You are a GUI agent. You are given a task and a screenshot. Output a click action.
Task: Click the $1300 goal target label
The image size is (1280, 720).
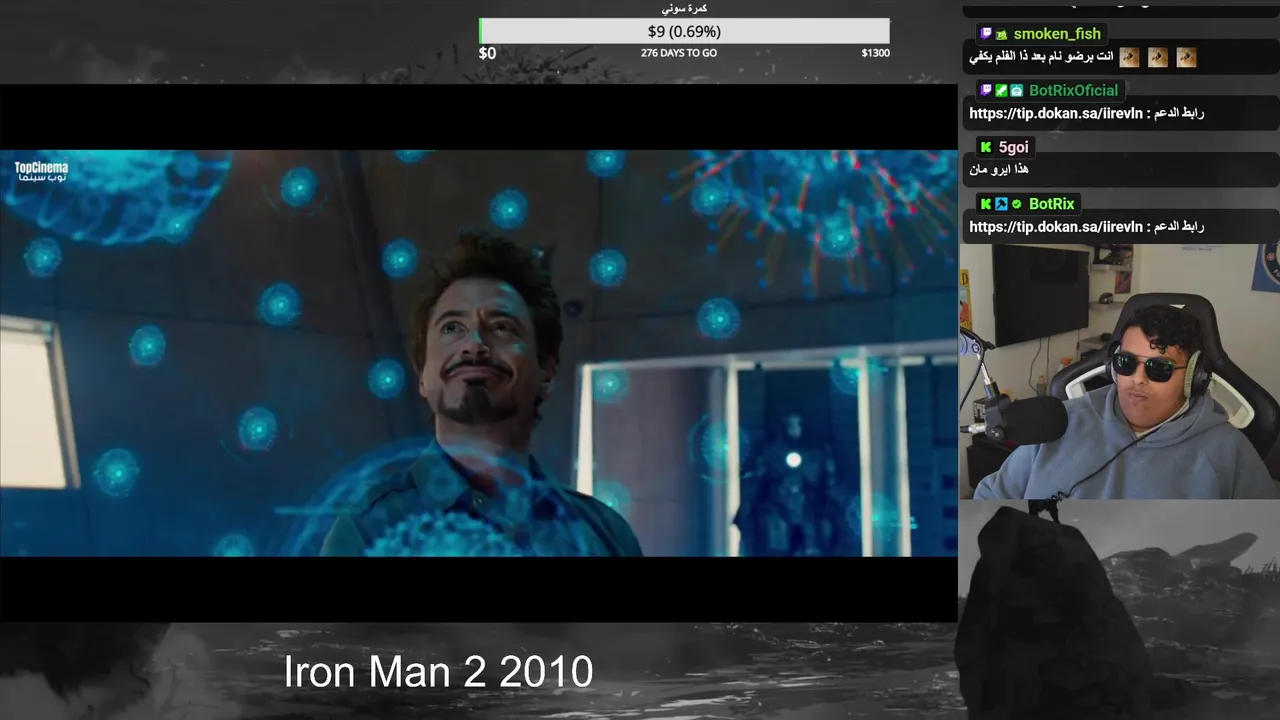click(x=875, y=53)
